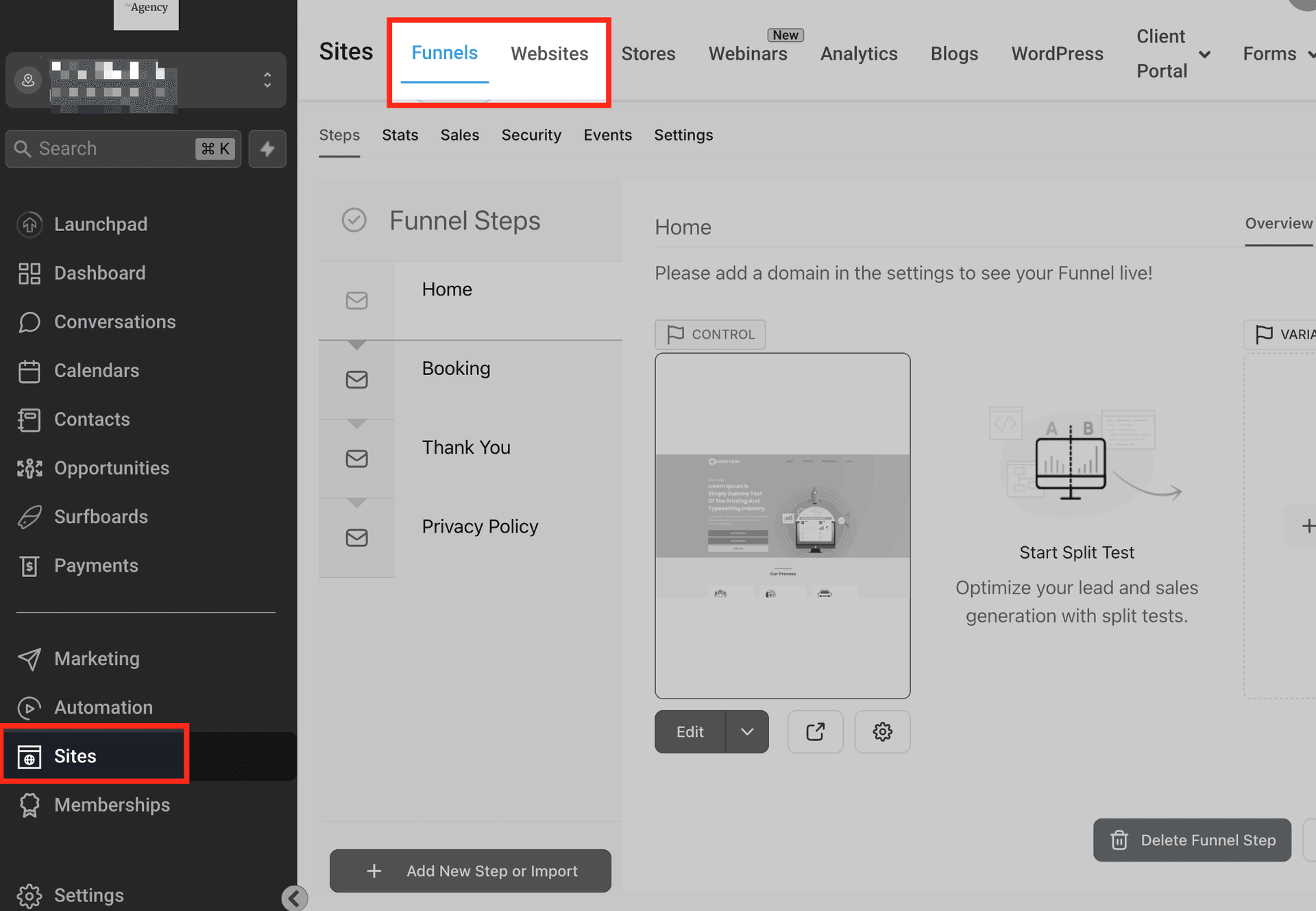Click the Conversations sidebar icon

tap(29, 322)
